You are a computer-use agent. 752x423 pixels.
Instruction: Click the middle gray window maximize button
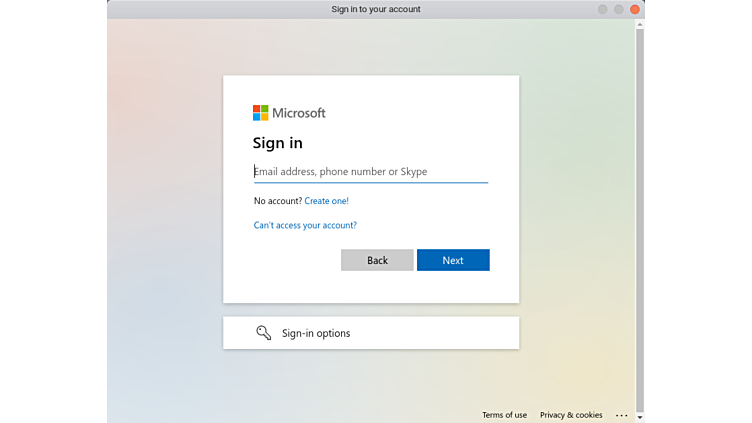click(x=619, y=9)
